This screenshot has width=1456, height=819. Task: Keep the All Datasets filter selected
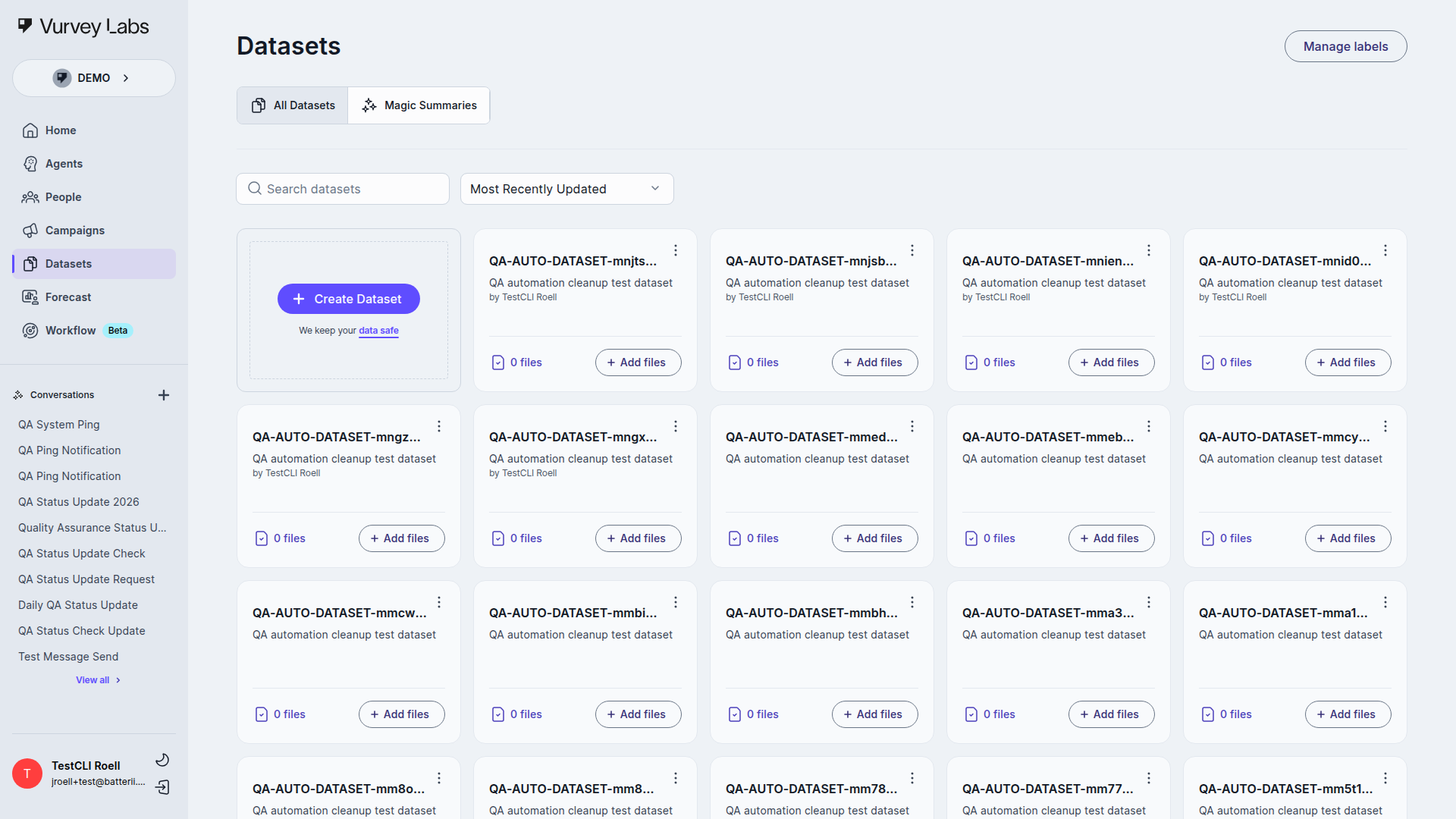[291, 105]
